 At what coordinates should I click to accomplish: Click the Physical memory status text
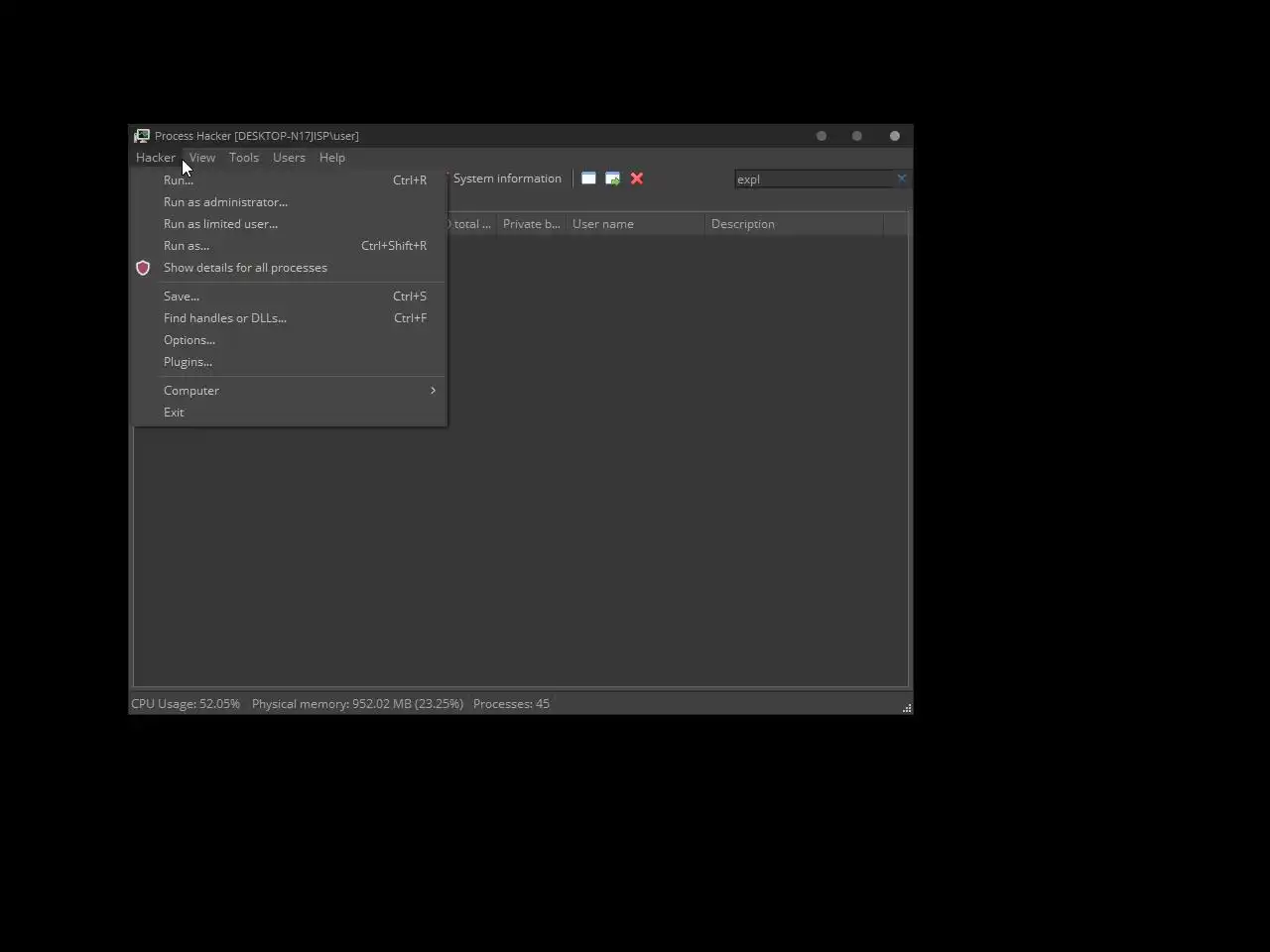(x=357, y=704)
